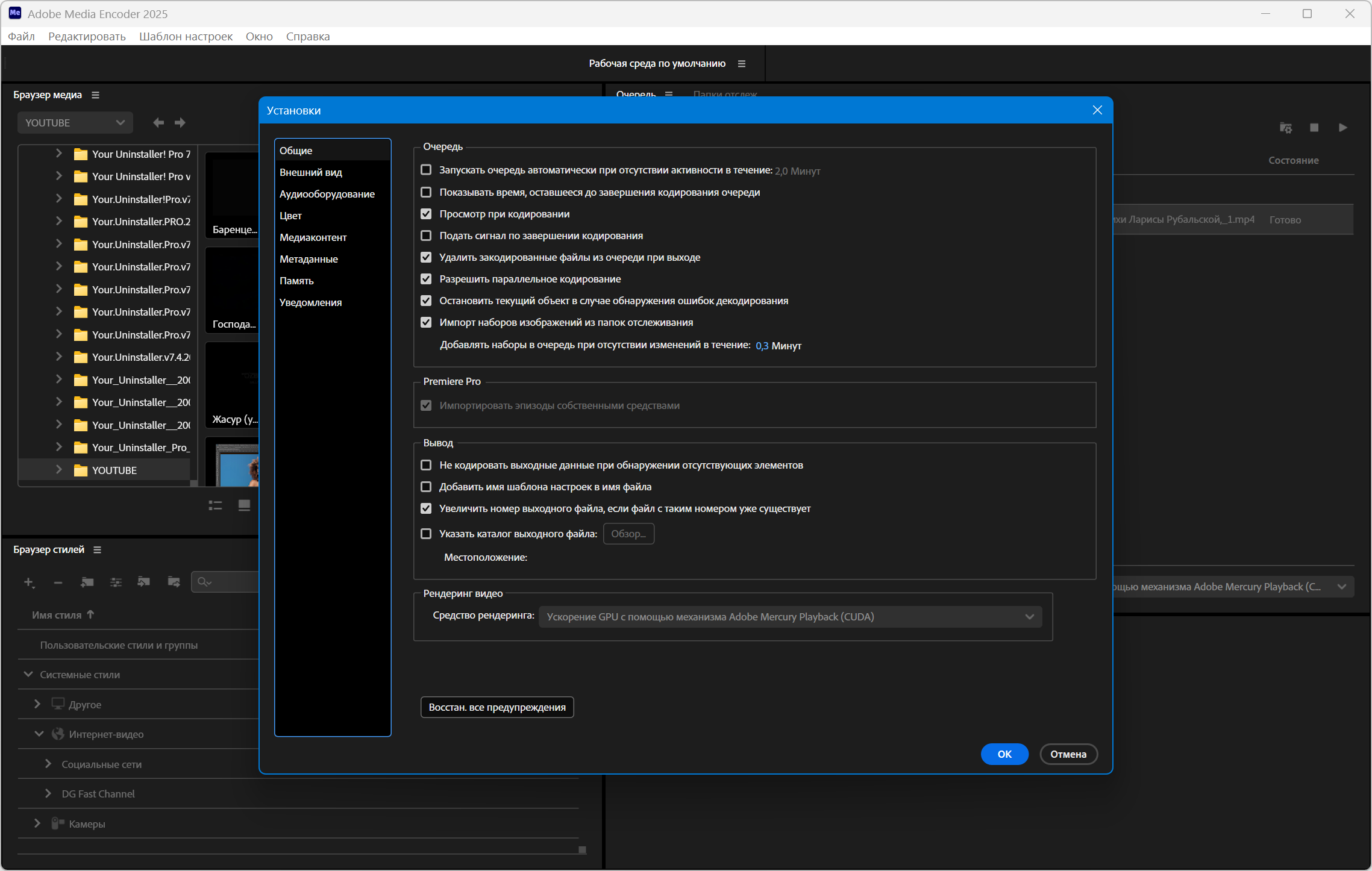Select 'Память' settings category

[296, 281]
